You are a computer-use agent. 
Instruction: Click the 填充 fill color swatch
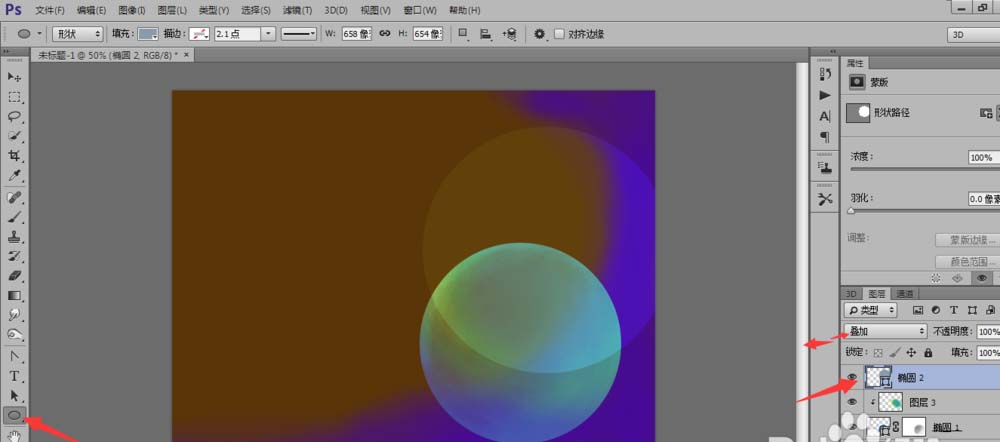[148, 33]
